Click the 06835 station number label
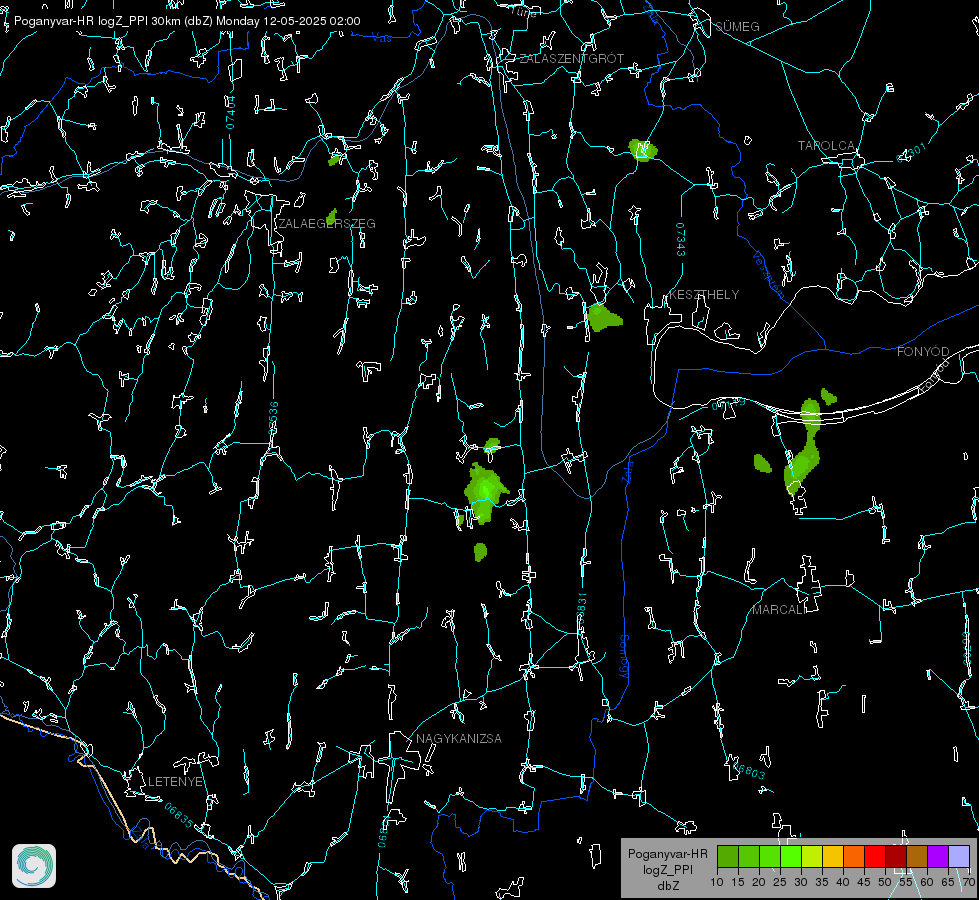The width and height of the screenshot is (979, 900). click(179, 816)
